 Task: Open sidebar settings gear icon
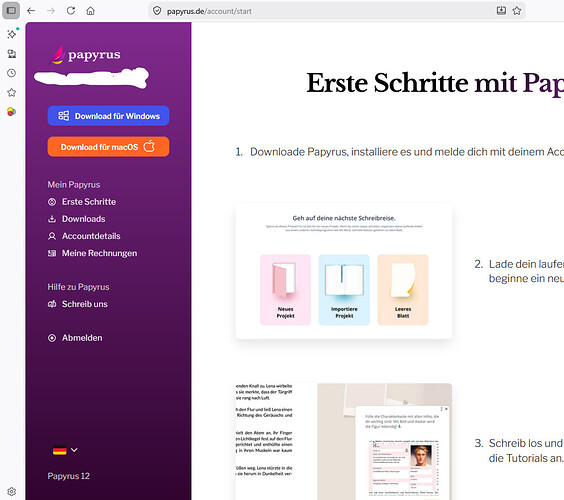(12, 491)
